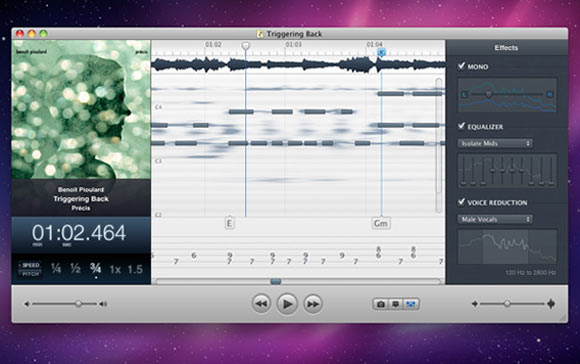
Task: Click the album artwork thumbnail
Action: pyautogui.click(x=81, y=109)
